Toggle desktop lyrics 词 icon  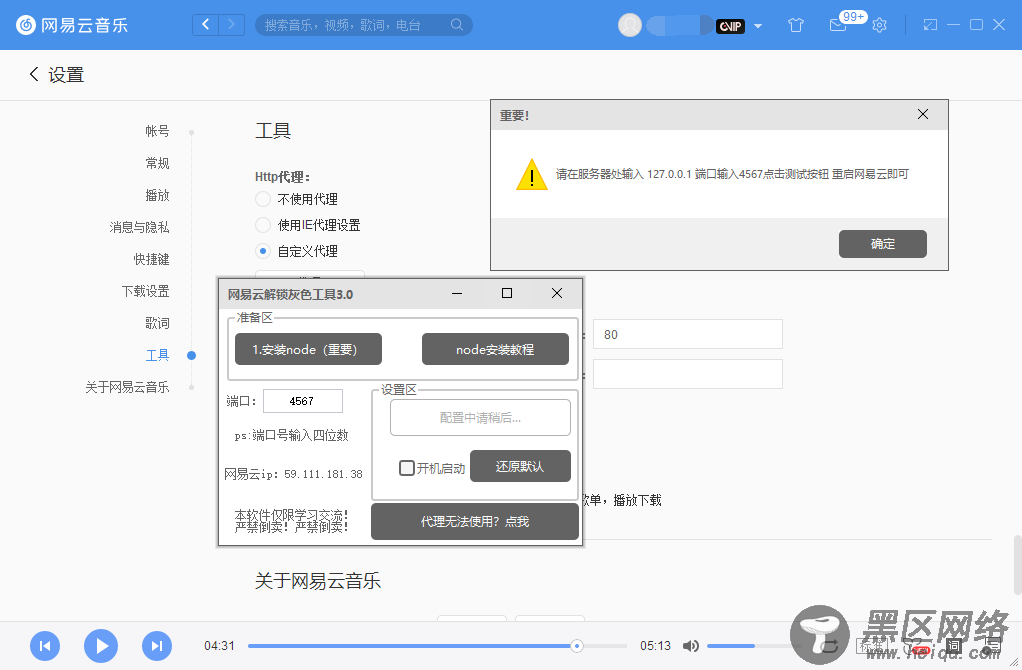954,646
